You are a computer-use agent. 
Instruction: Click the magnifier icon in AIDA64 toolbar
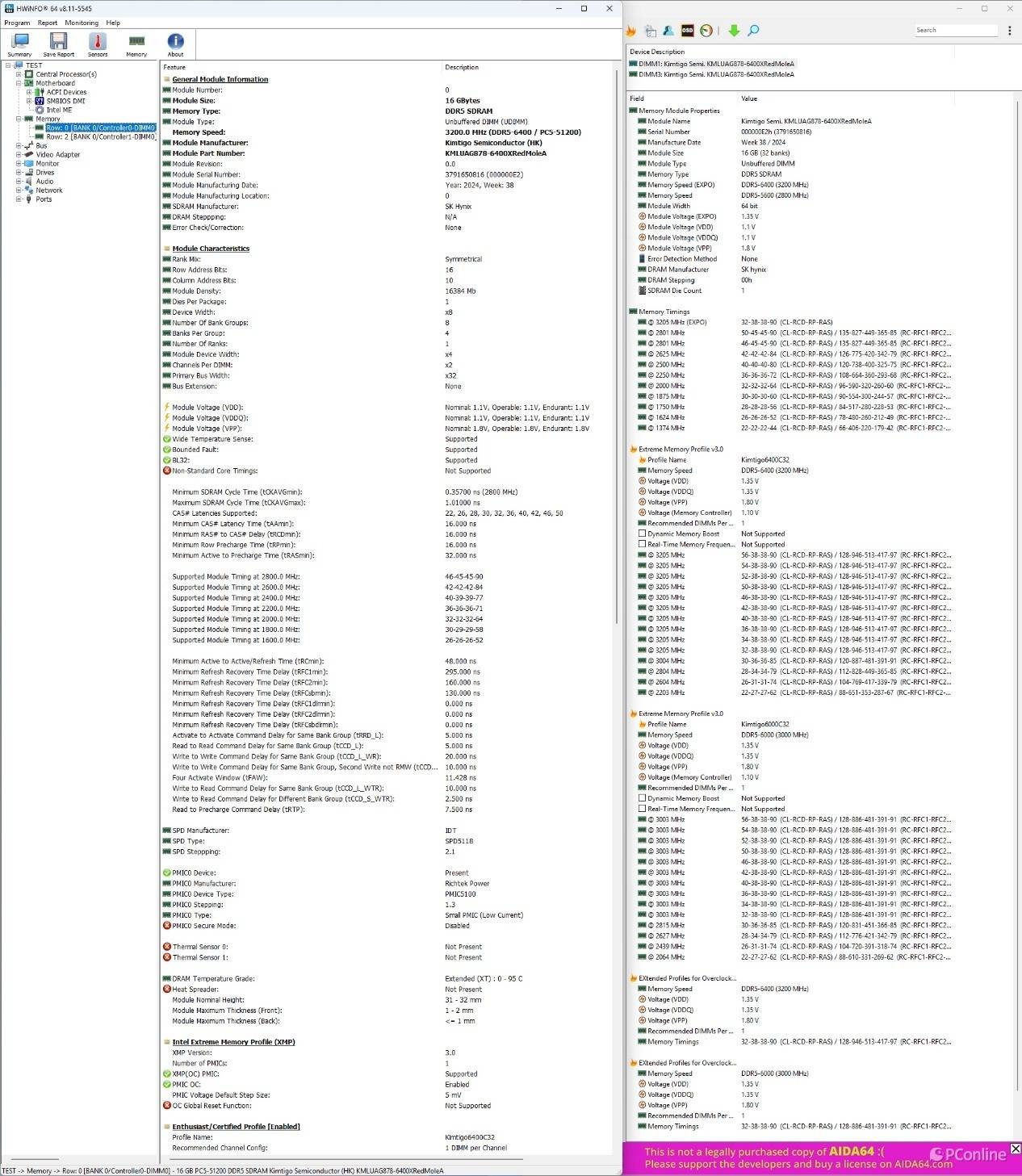[753, 31]
